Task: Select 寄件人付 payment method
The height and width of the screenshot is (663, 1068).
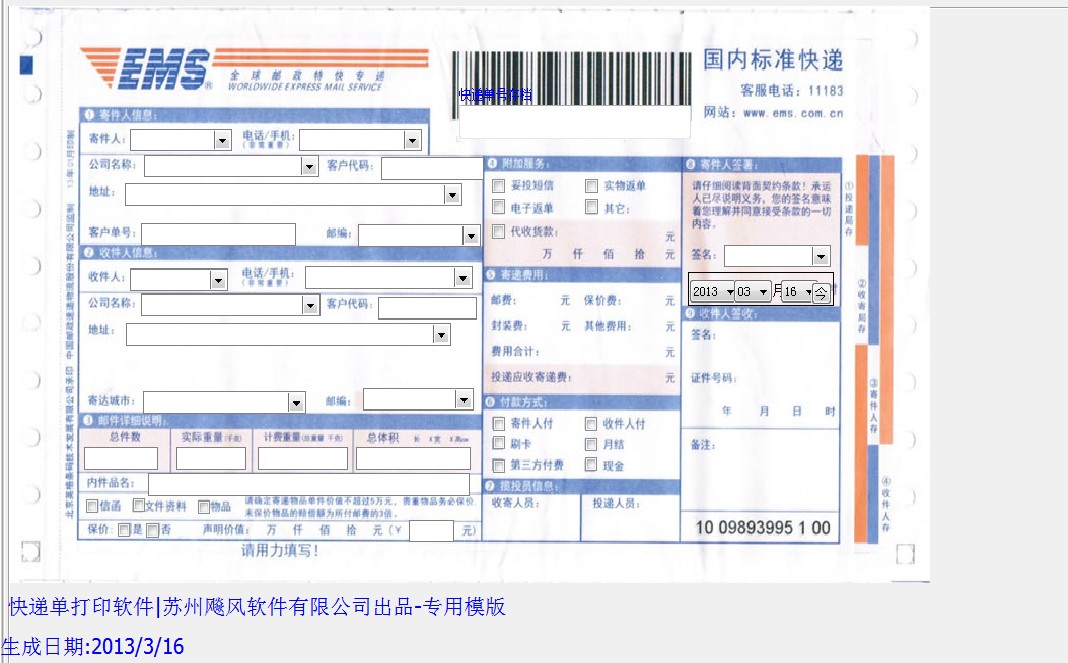Action: [x=497, y=423]
